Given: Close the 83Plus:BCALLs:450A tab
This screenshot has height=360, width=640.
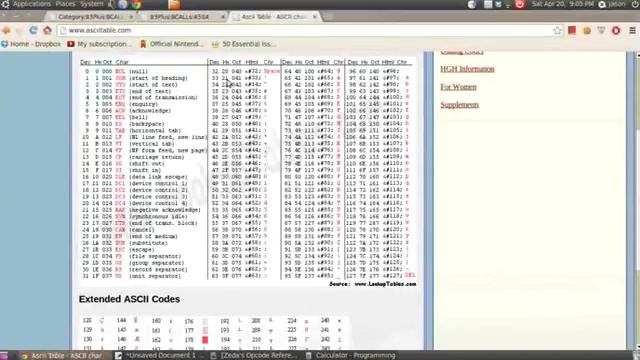Looking at the screenshot, I should click(223, 17).
